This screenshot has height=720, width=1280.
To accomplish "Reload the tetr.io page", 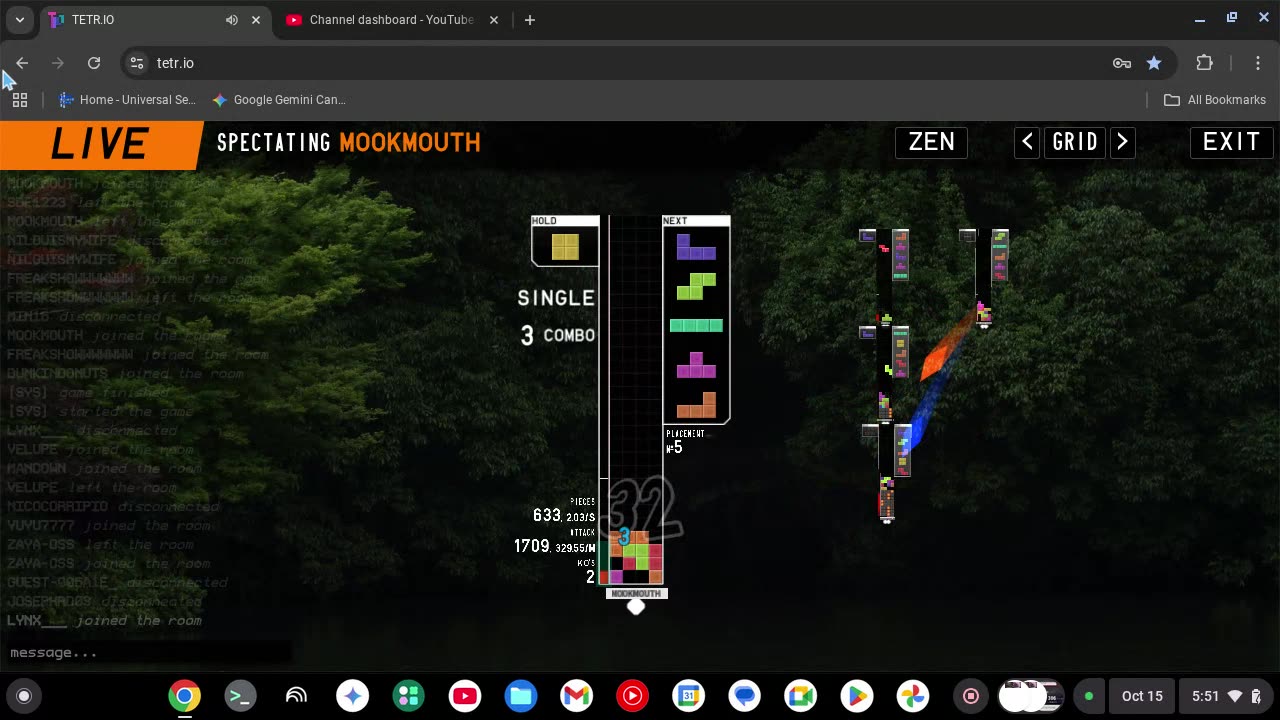I will pyautogui.click(x=94, y=63).
